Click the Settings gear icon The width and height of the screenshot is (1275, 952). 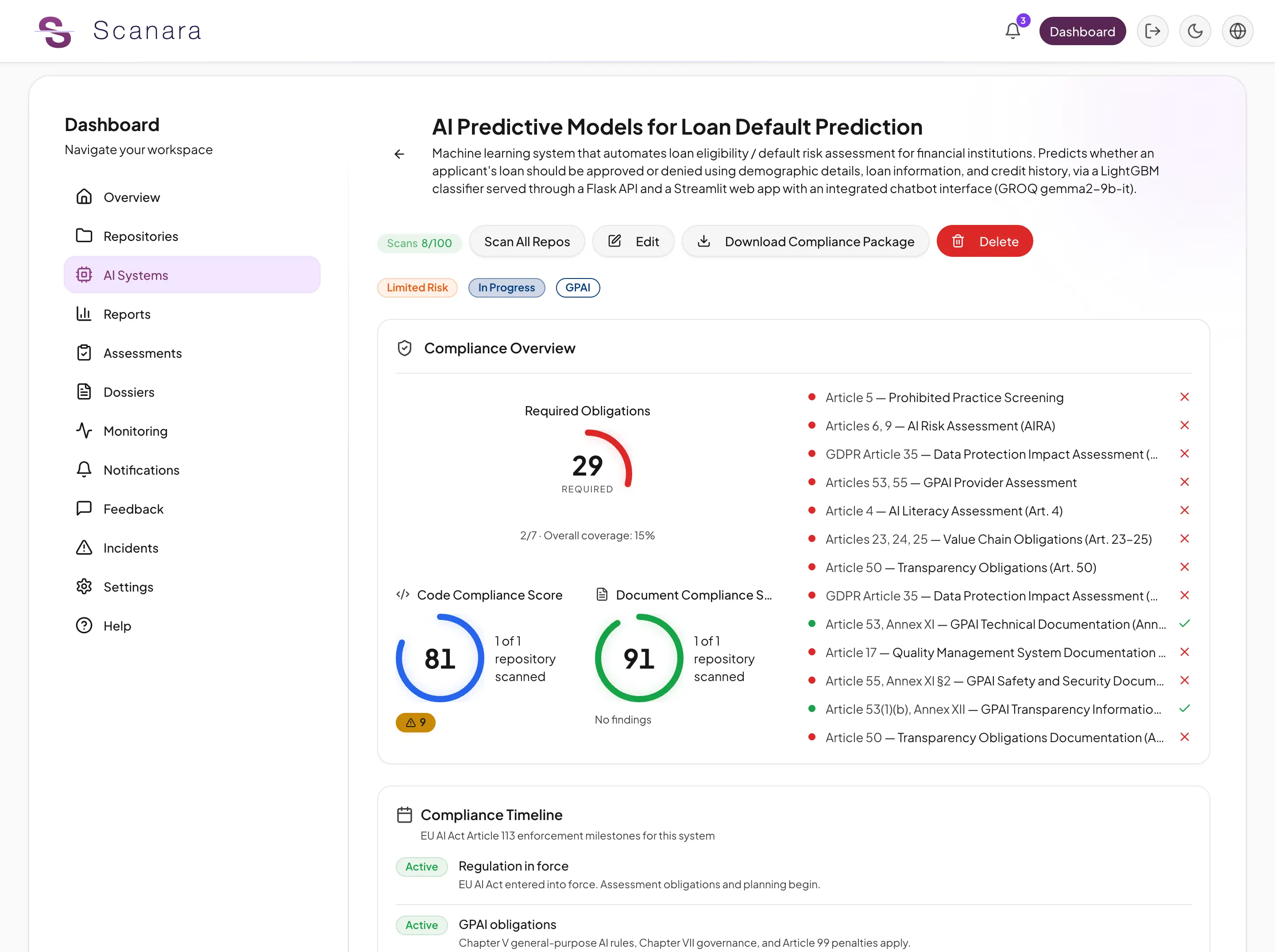click(84, 587)
